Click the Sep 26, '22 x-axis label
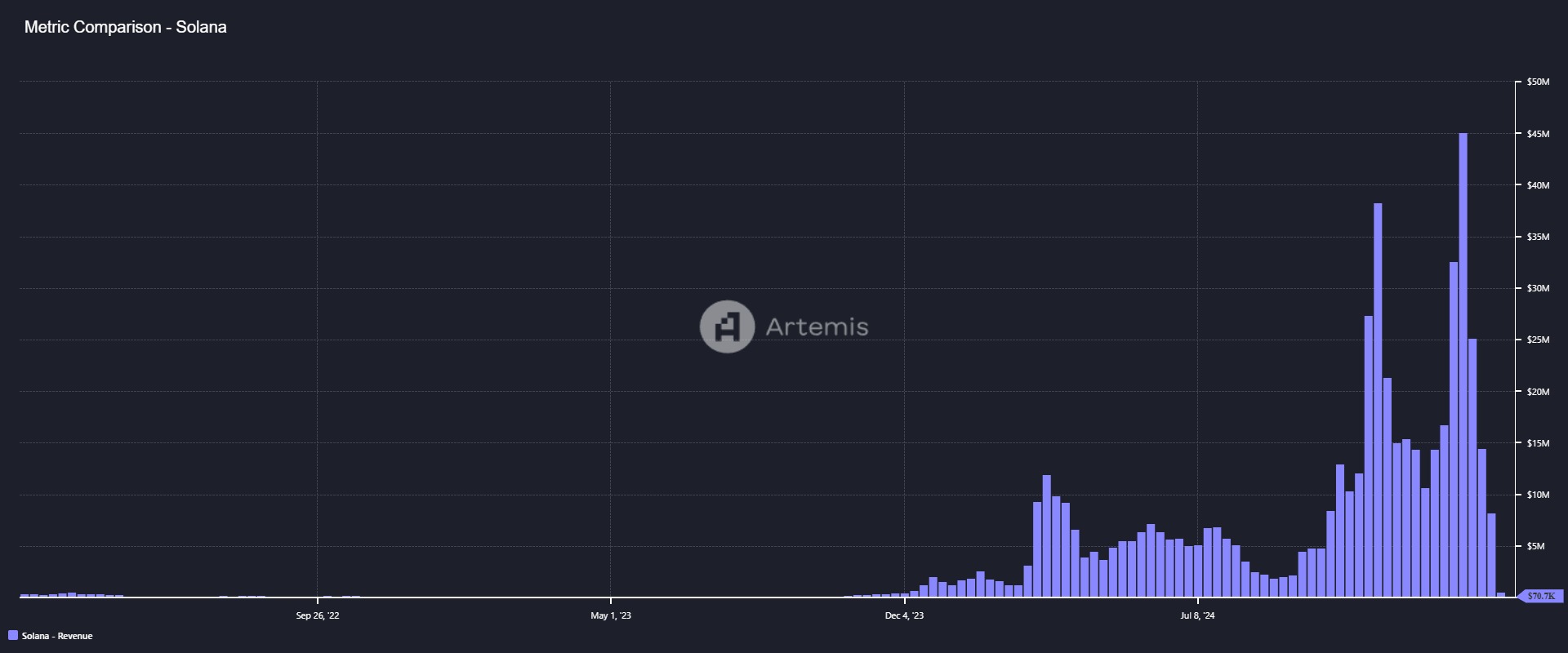 (x=318, y=615)
